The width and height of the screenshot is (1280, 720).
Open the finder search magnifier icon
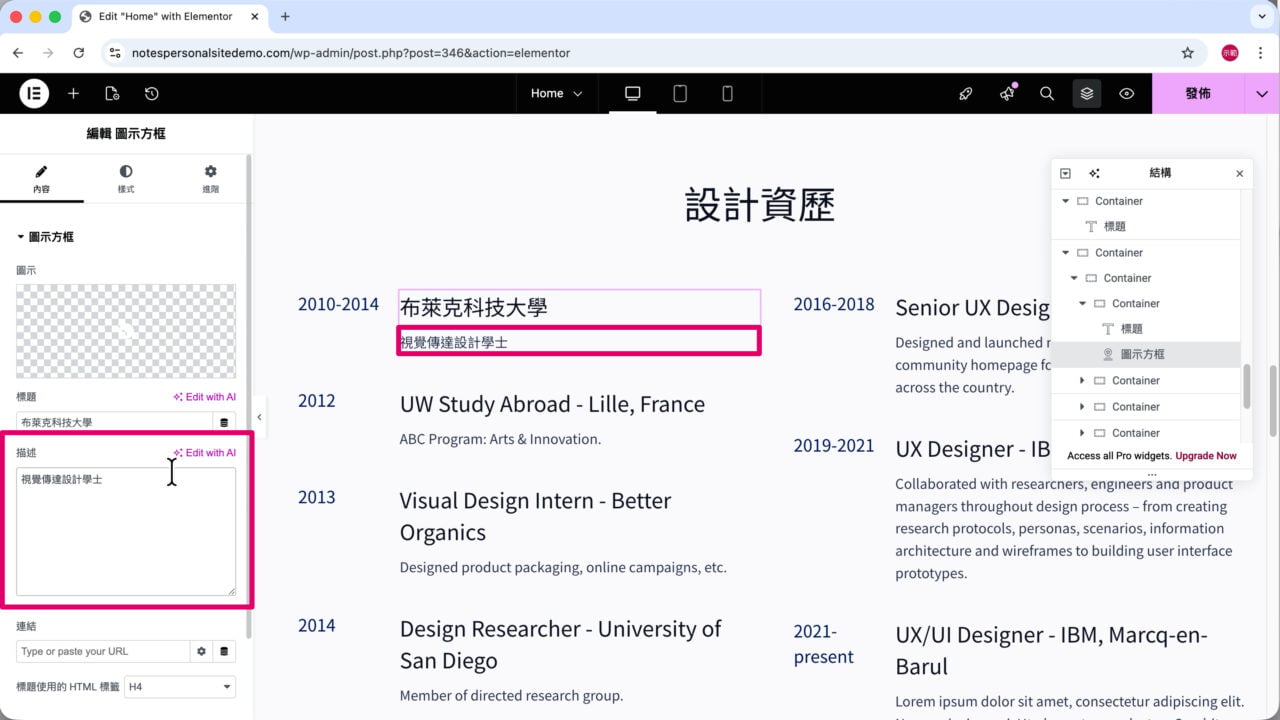point(1047,93)
